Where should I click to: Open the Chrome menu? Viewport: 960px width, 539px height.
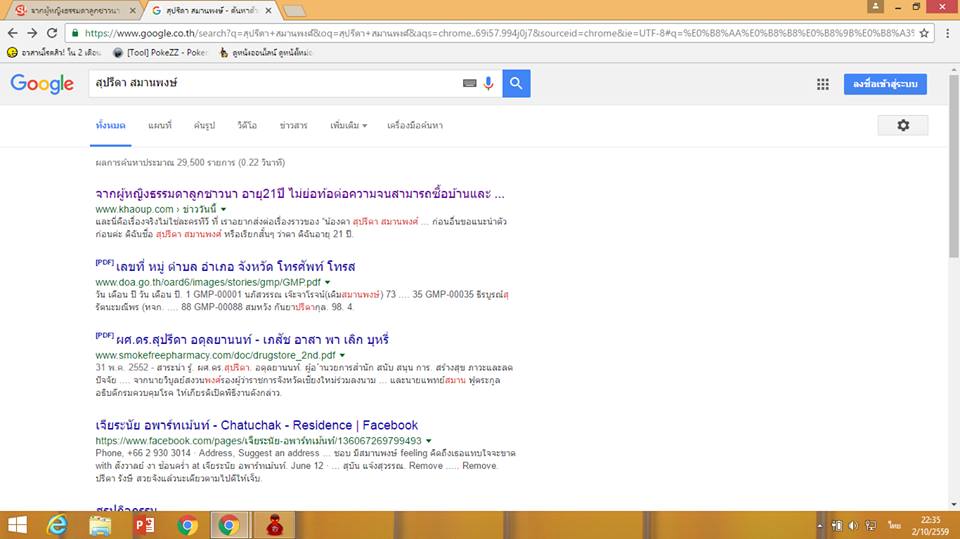point(947,33)
